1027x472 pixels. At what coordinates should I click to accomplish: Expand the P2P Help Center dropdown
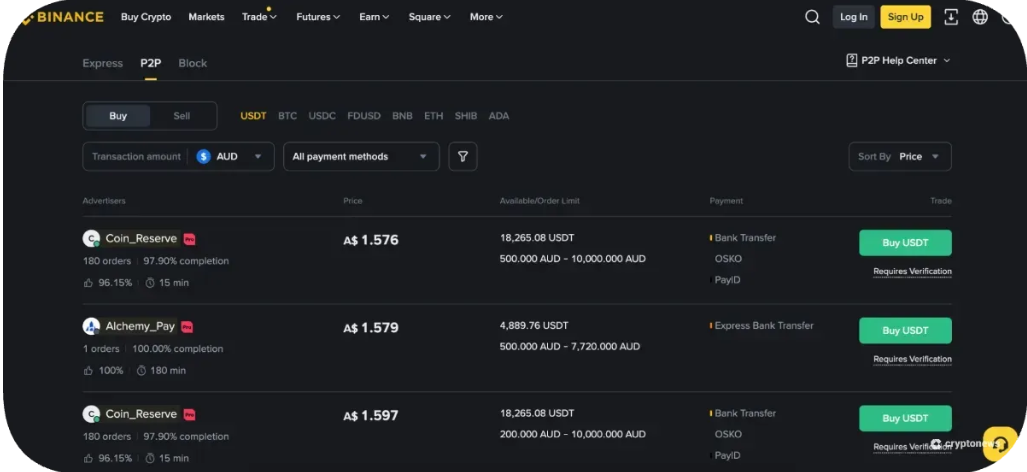[898, 60]
